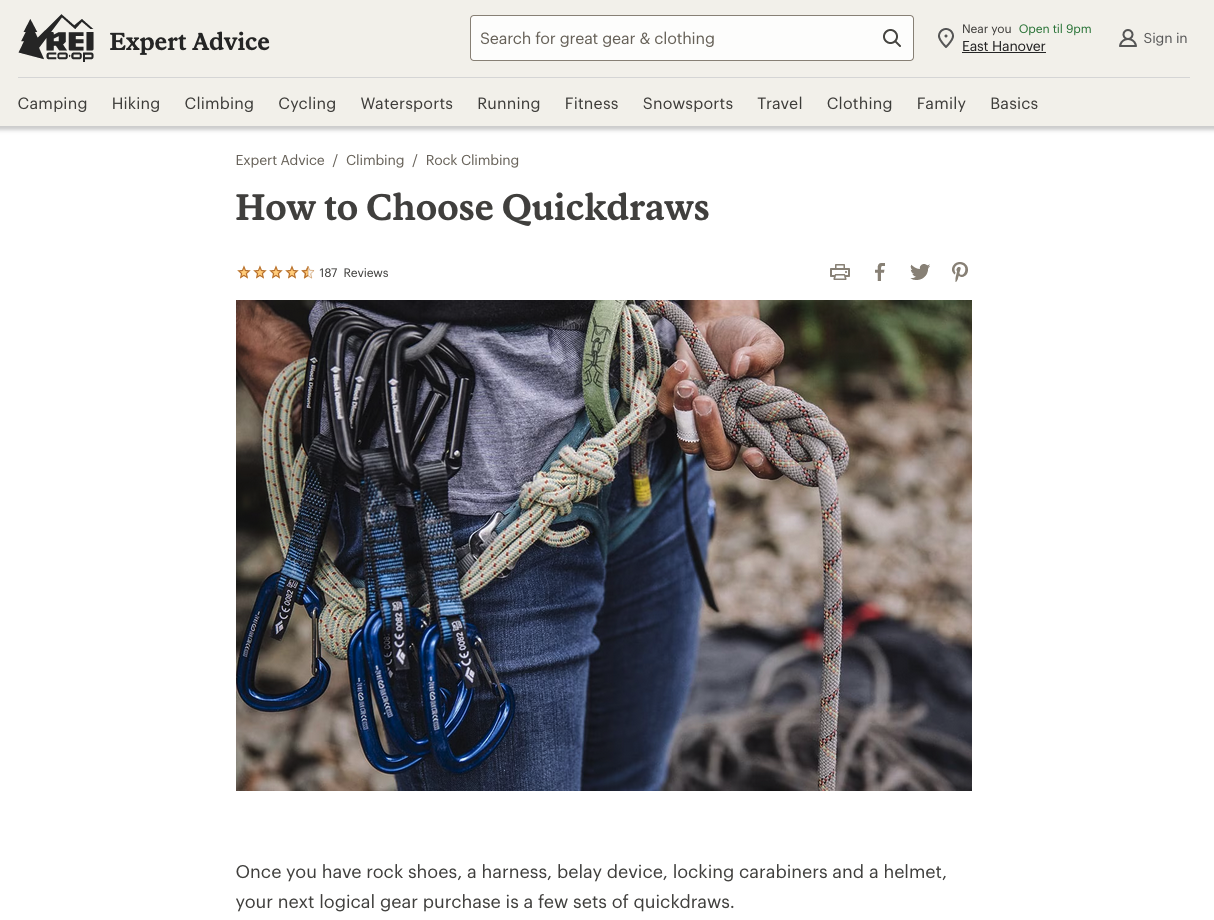Open the East Hanover store link

click(x=1004, y=46)
